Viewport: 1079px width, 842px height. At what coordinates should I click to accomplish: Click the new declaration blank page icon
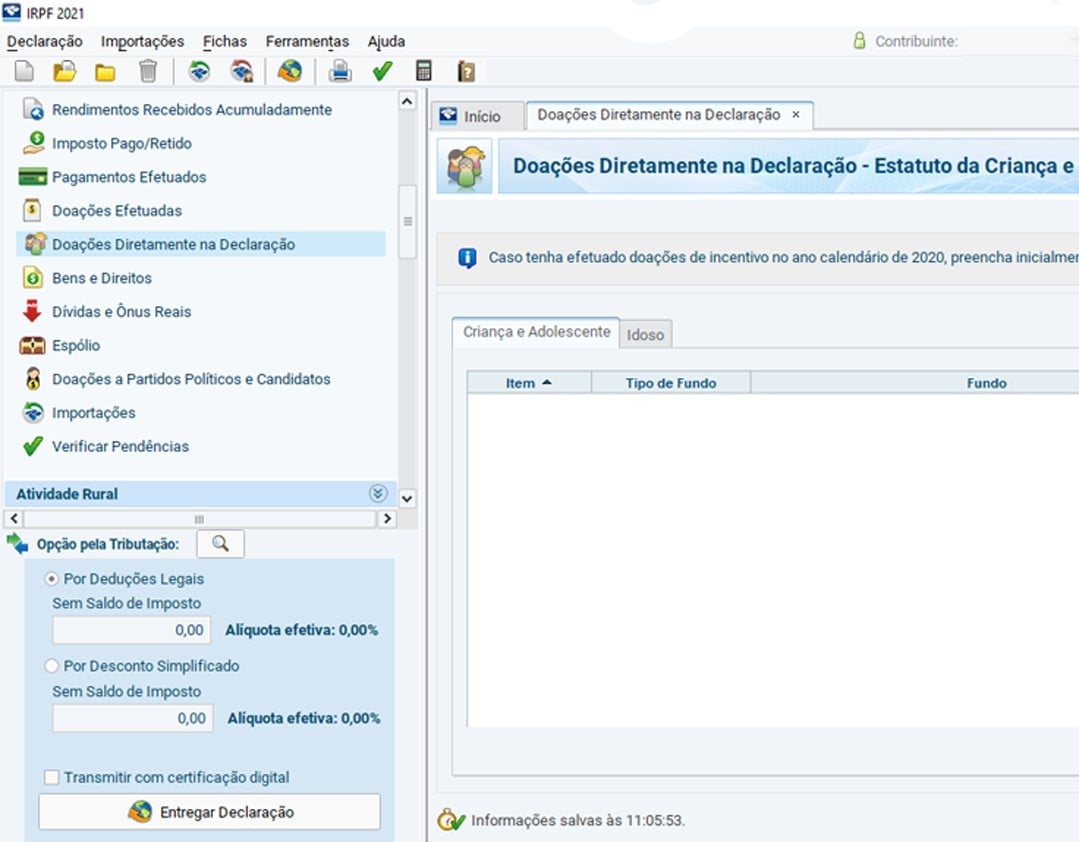(x=23, y=71)
